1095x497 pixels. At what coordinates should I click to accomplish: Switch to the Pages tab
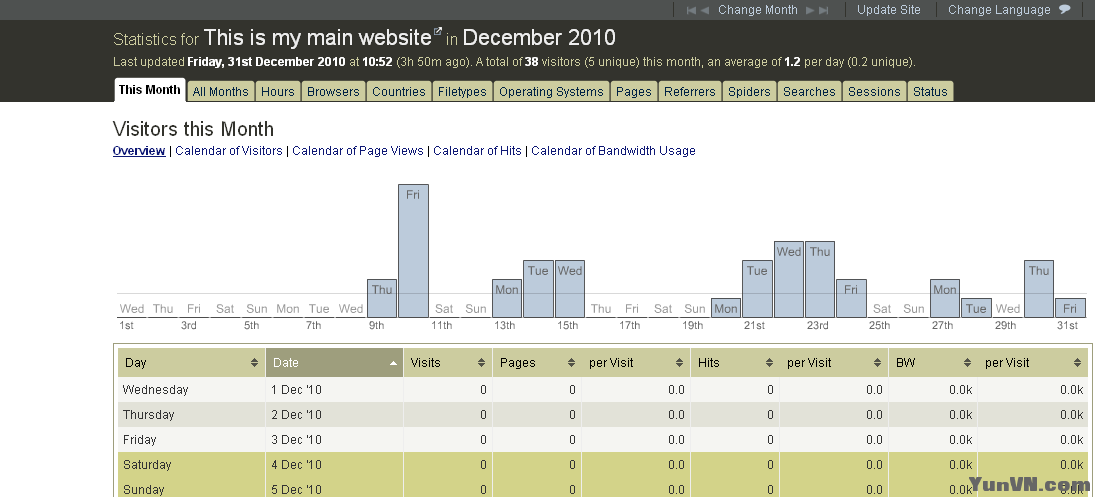click(x=633, y=91)
